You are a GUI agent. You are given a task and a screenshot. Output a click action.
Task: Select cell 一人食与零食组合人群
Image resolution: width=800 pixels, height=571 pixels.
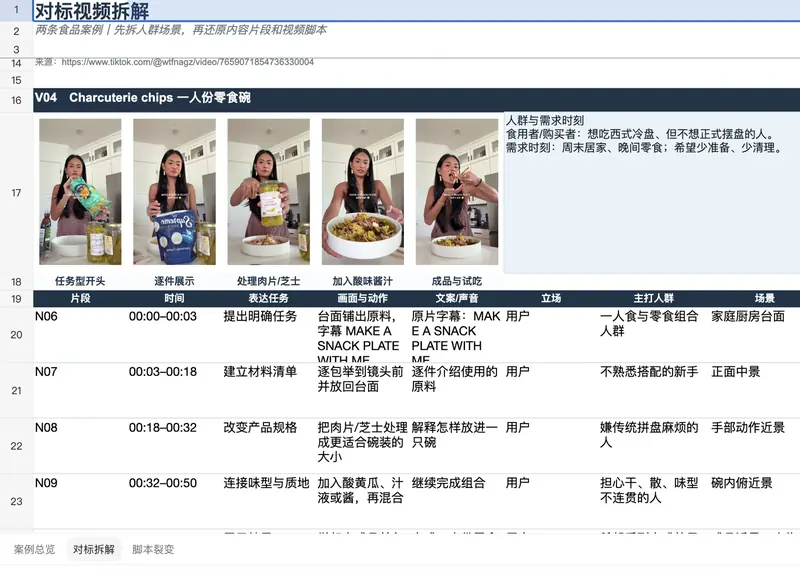click(x=654, y=335)
